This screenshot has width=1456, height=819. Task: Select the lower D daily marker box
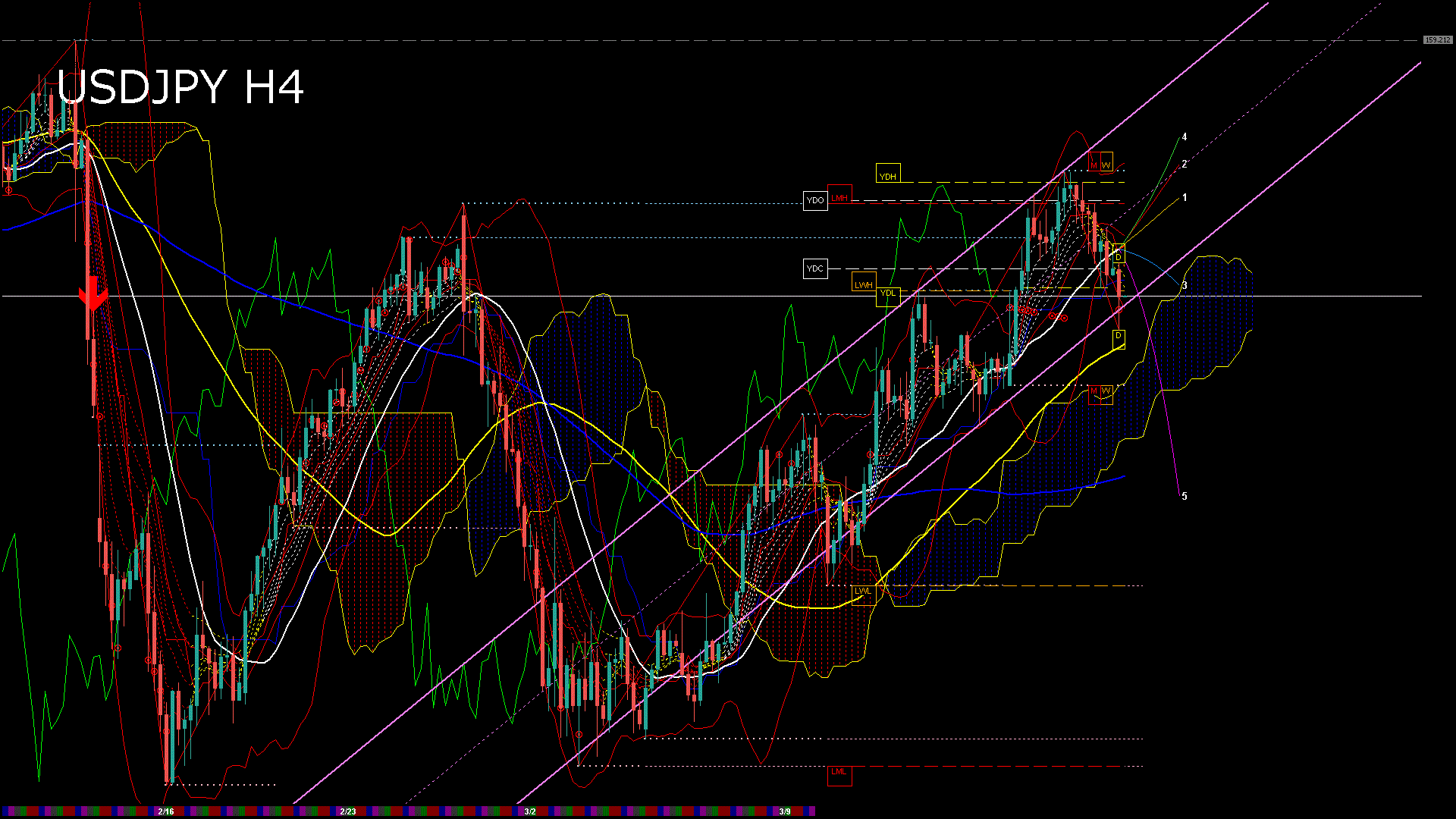coord(1119,337)
